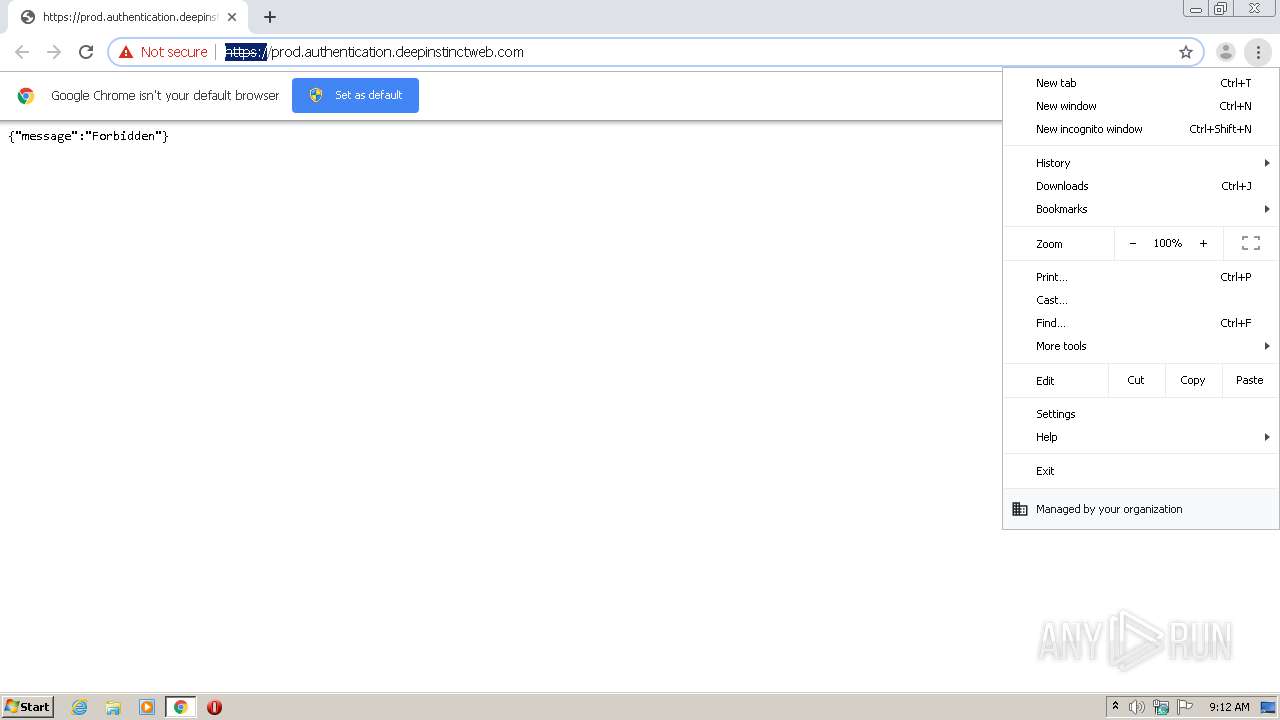The image size is (1280, 720).
Task: Select Print... from the menu
Action: (1141, 277)
